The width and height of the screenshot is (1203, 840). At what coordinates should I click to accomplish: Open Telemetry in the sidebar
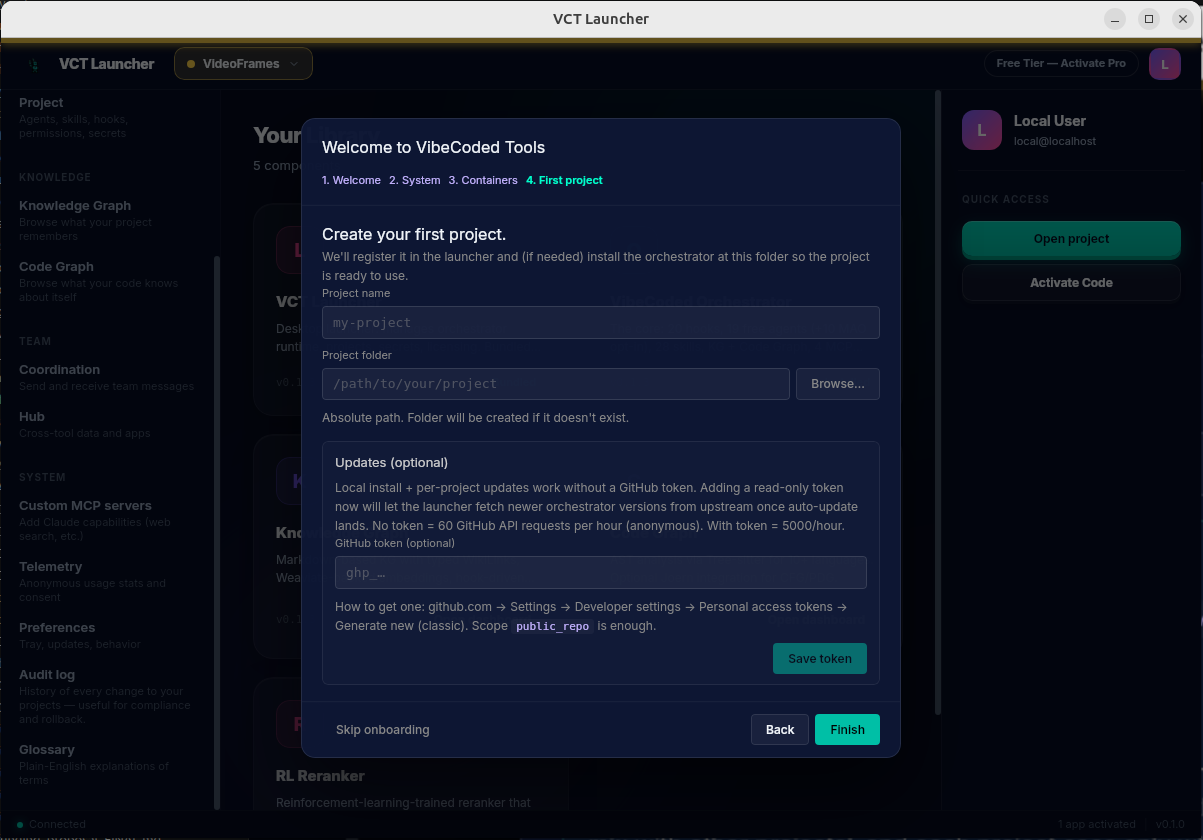point(106,581)
